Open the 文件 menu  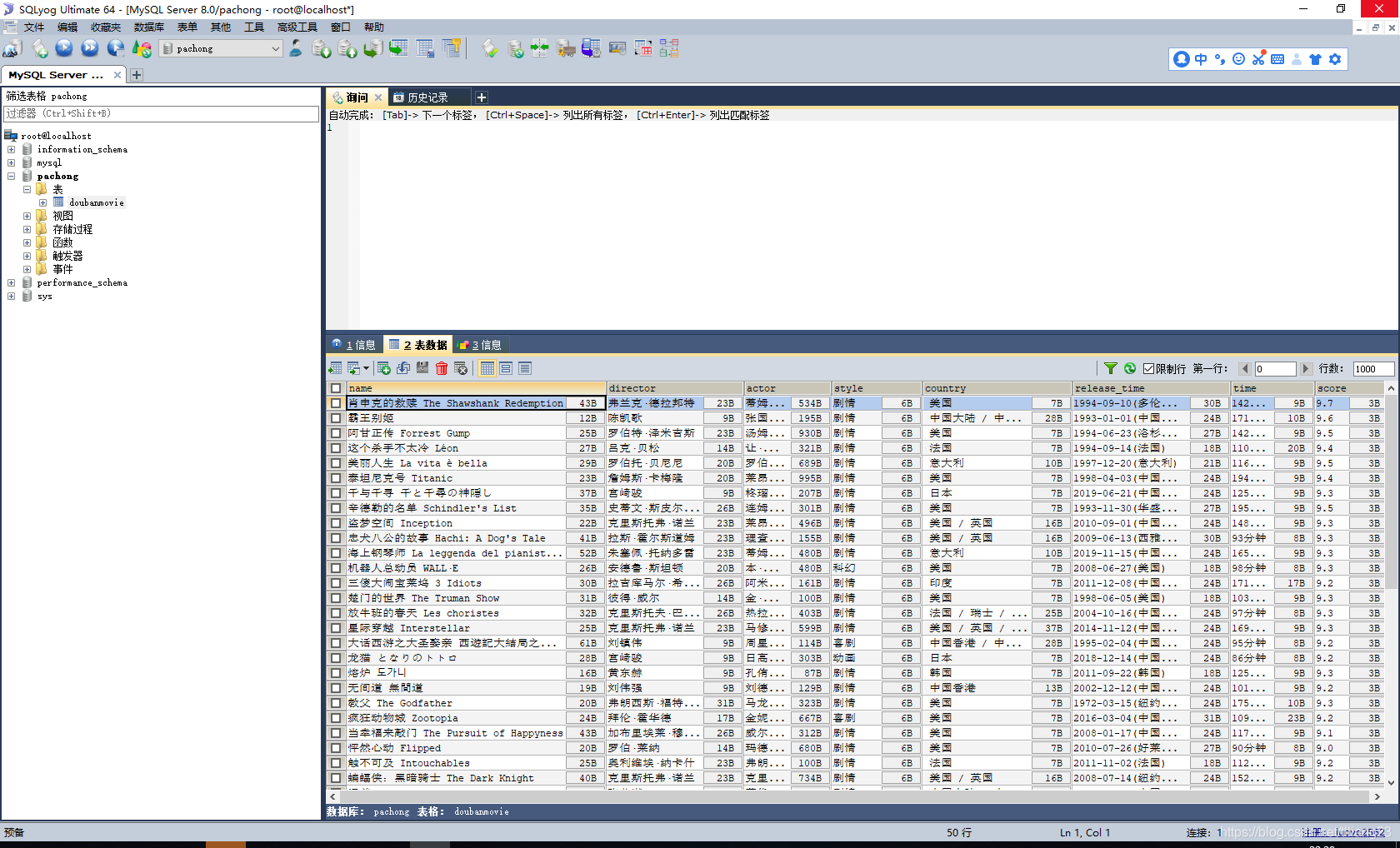[34, 27]
